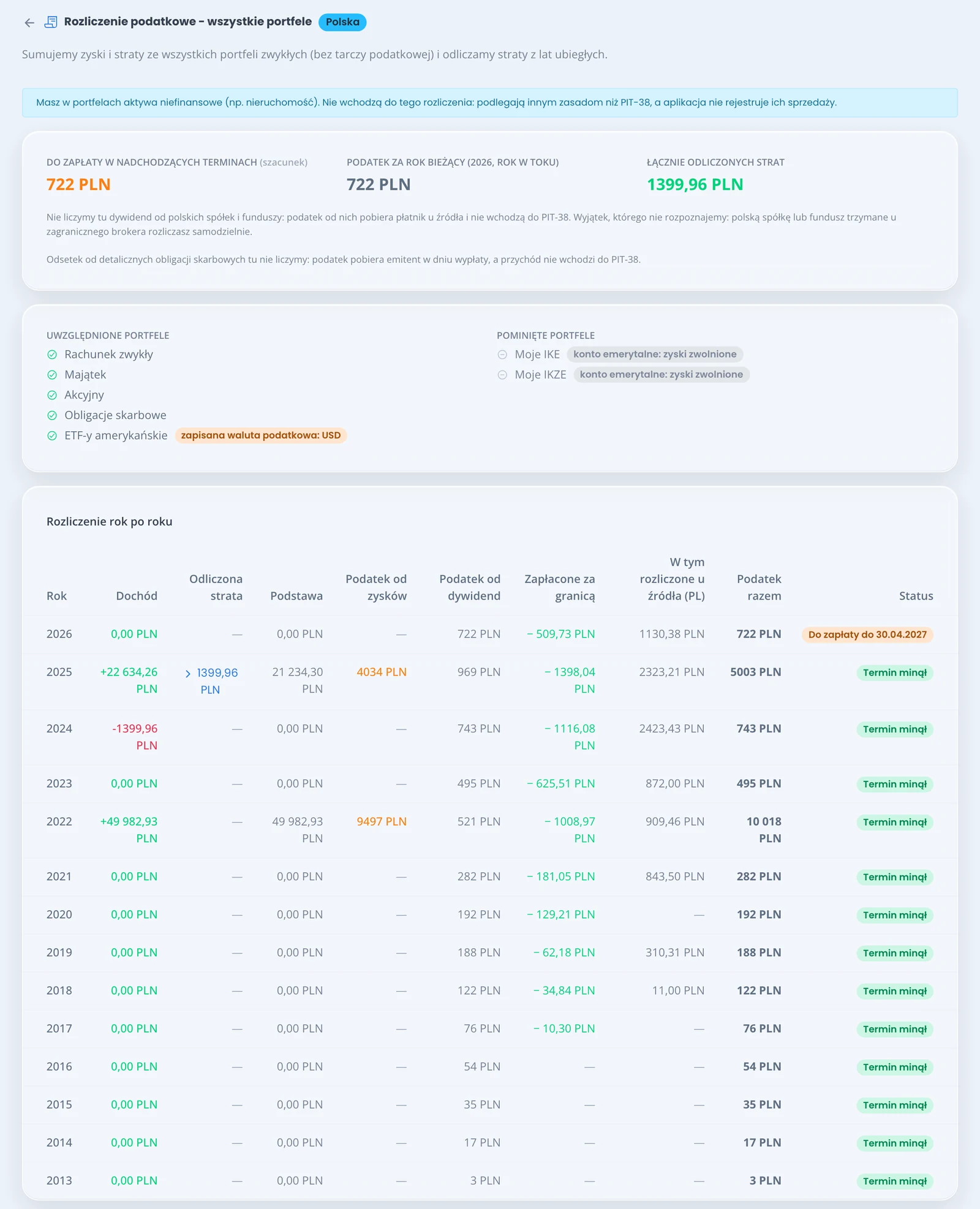The image size is (980, 1209).
Task: Click the check icon beside Obligacje skarbowe
Action: [52, 415]
